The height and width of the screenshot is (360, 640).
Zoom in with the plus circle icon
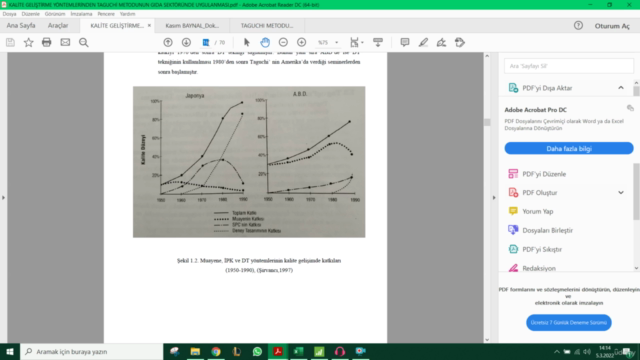click(302, 42)
